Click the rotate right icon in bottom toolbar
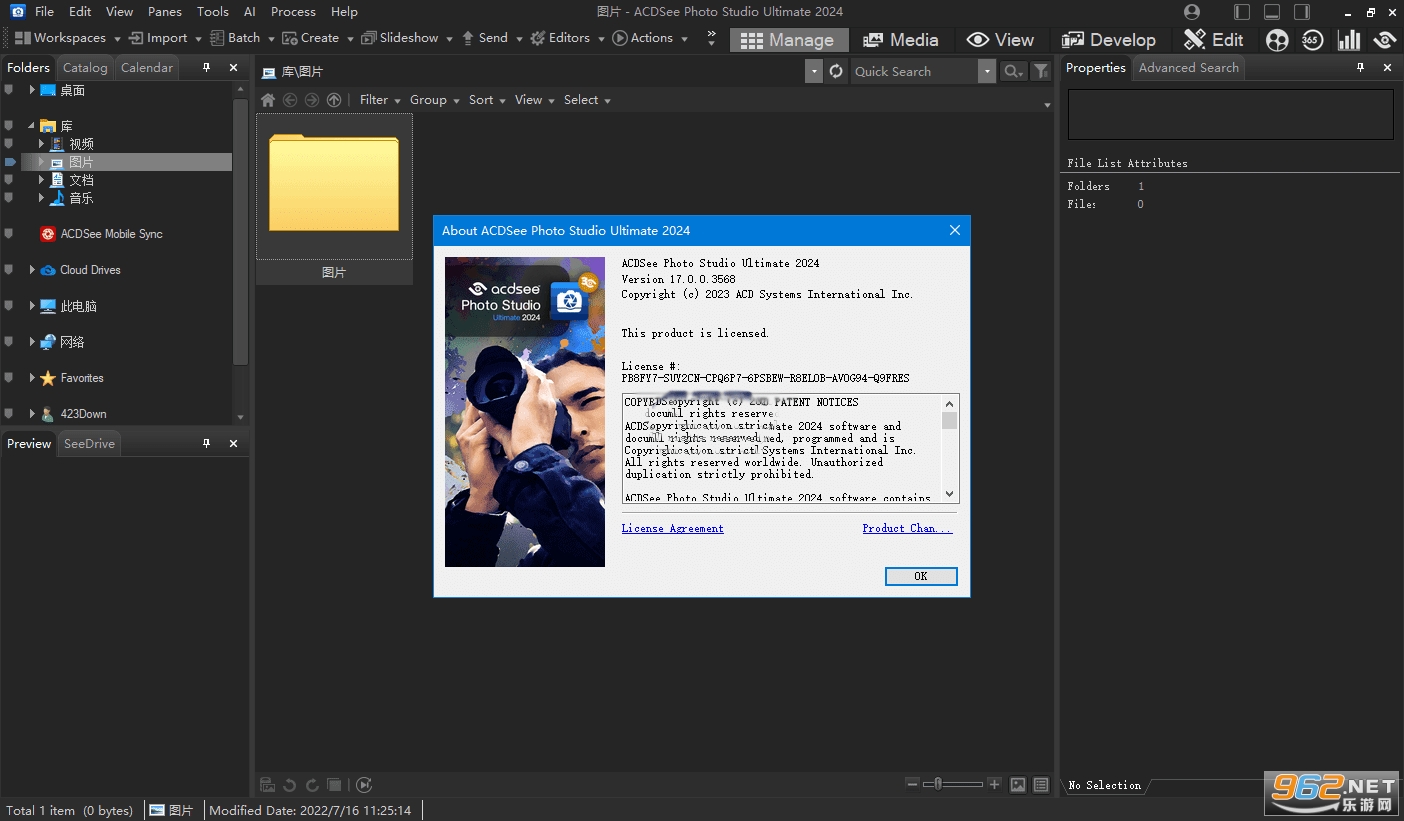The width and height of the screenshot is (1404, 821). [x=312, y=785]
